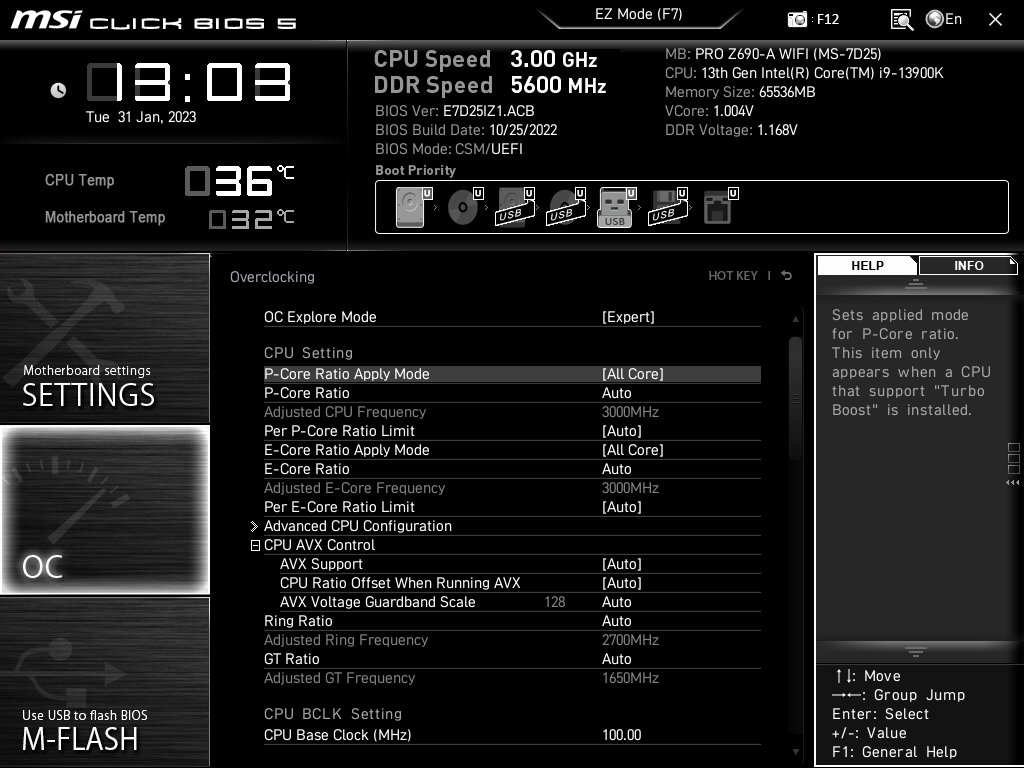The width and height of the screenshot is (1024, 768).
Task: Click the DDR Voltage 1.168V text
Action: 731,130
